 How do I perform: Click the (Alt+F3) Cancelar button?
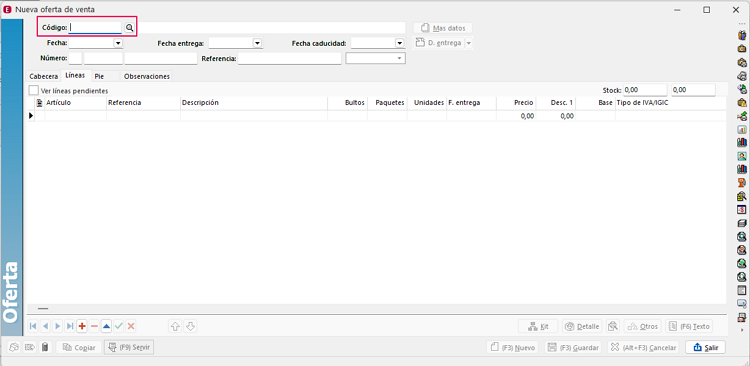(x=644, y=347)
